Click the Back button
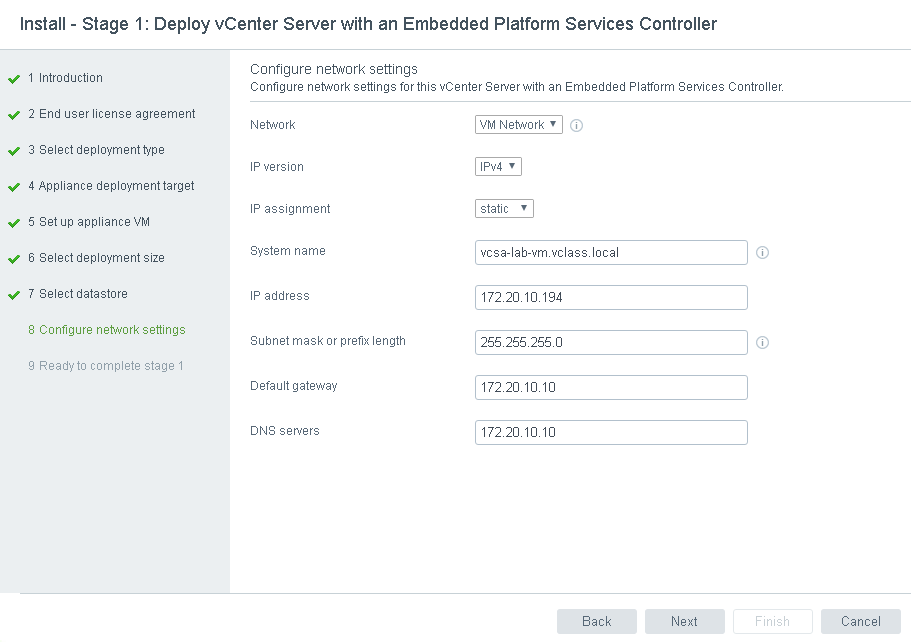 click(597, 621)
